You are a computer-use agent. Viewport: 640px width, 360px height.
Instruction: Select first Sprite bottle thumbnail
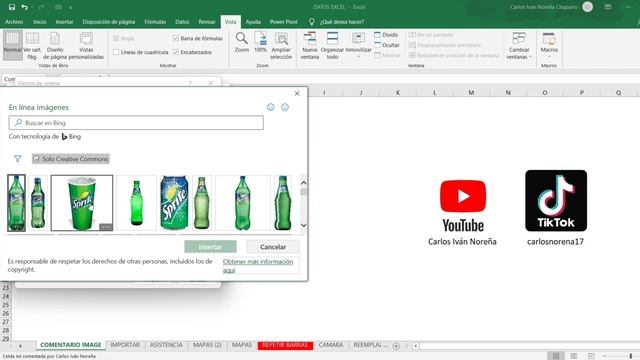[16, 203]
